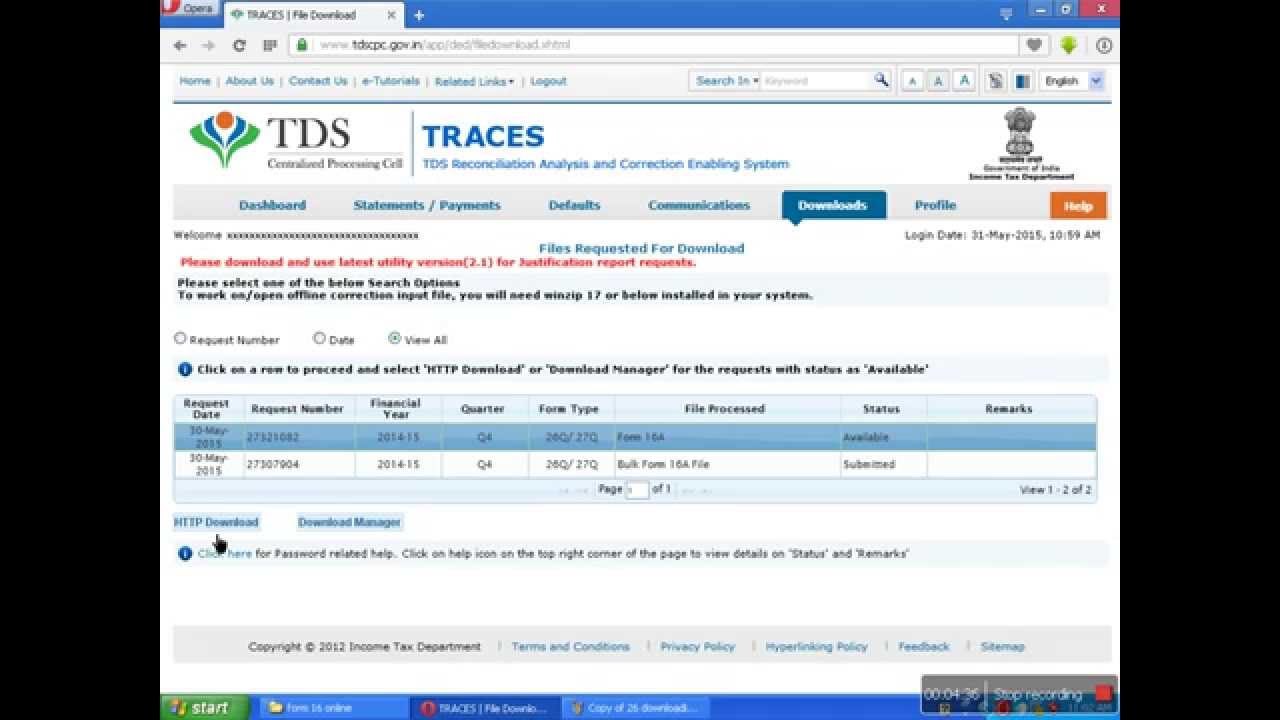This screenshot has height=720, width=1280.
Task: Click the magnifier search icon
Action: [881, 80]
